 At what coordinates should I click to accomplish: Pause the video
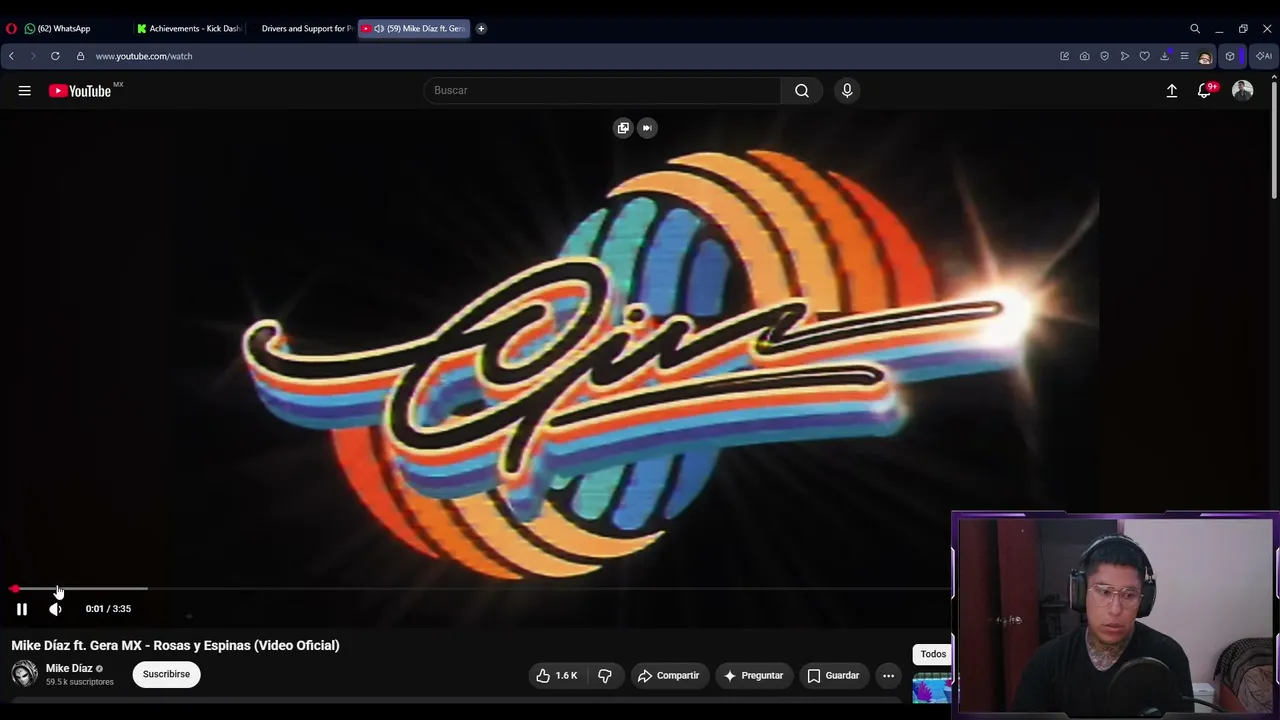[21, 609]
